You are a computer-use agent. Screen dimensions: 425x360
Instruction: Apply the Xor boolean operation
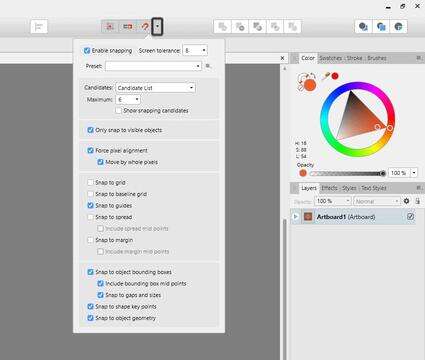[x=275, y=27]
